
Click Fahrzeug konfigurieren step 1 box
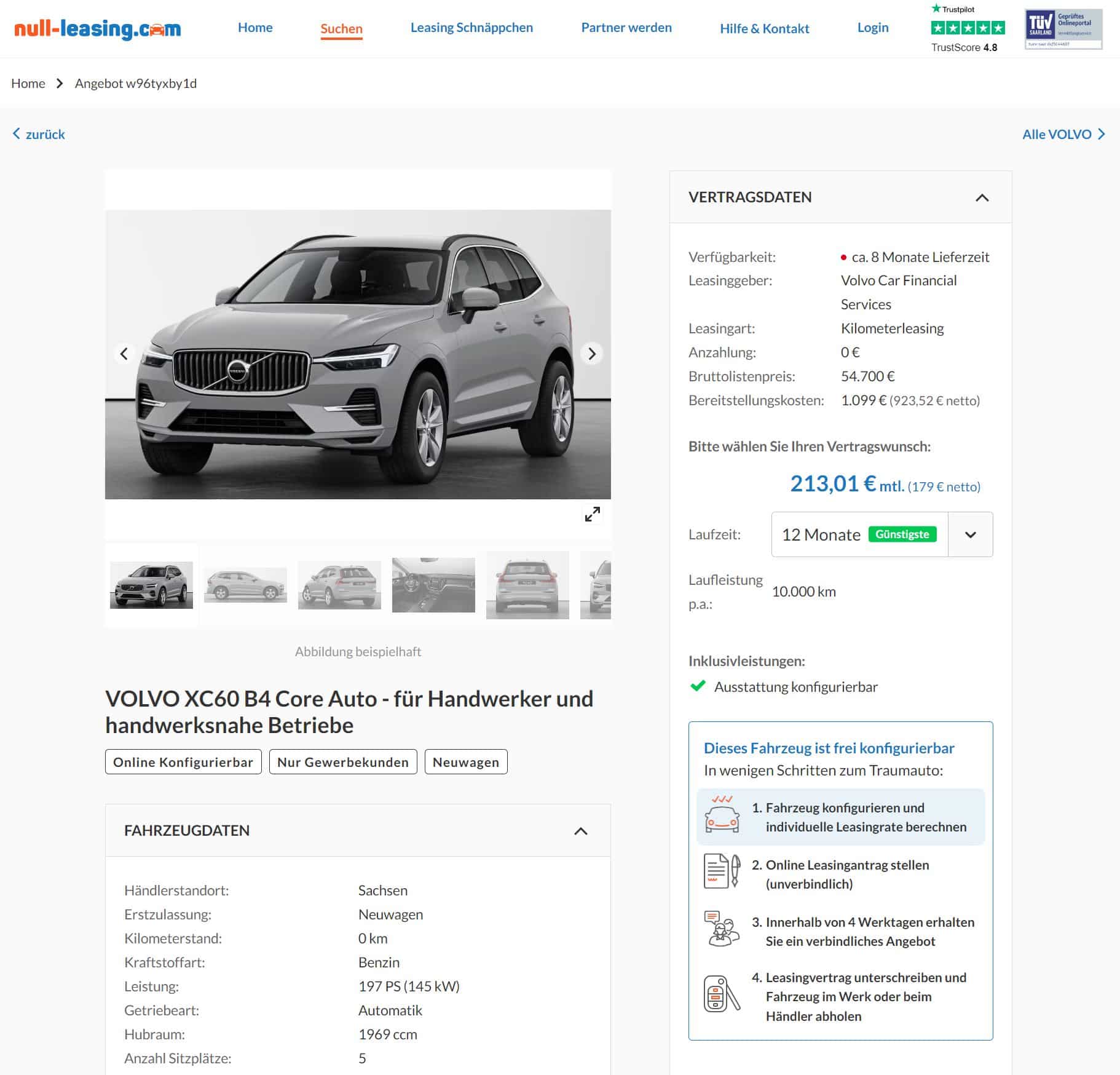tap(840, 817)
